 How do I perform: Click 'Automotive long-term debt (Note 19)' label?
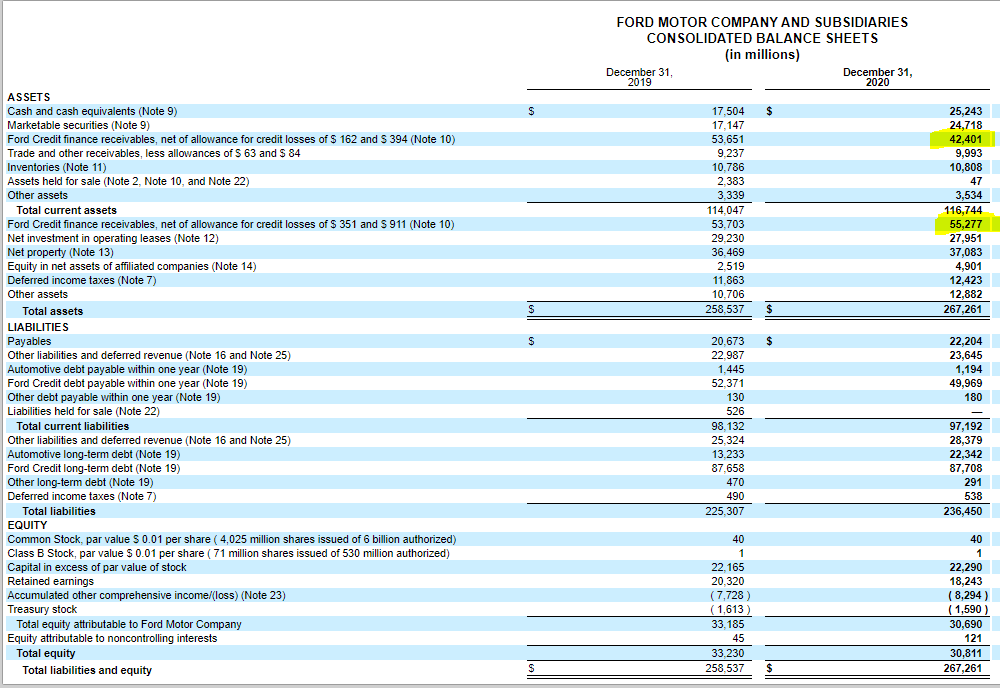click(94, 454)
